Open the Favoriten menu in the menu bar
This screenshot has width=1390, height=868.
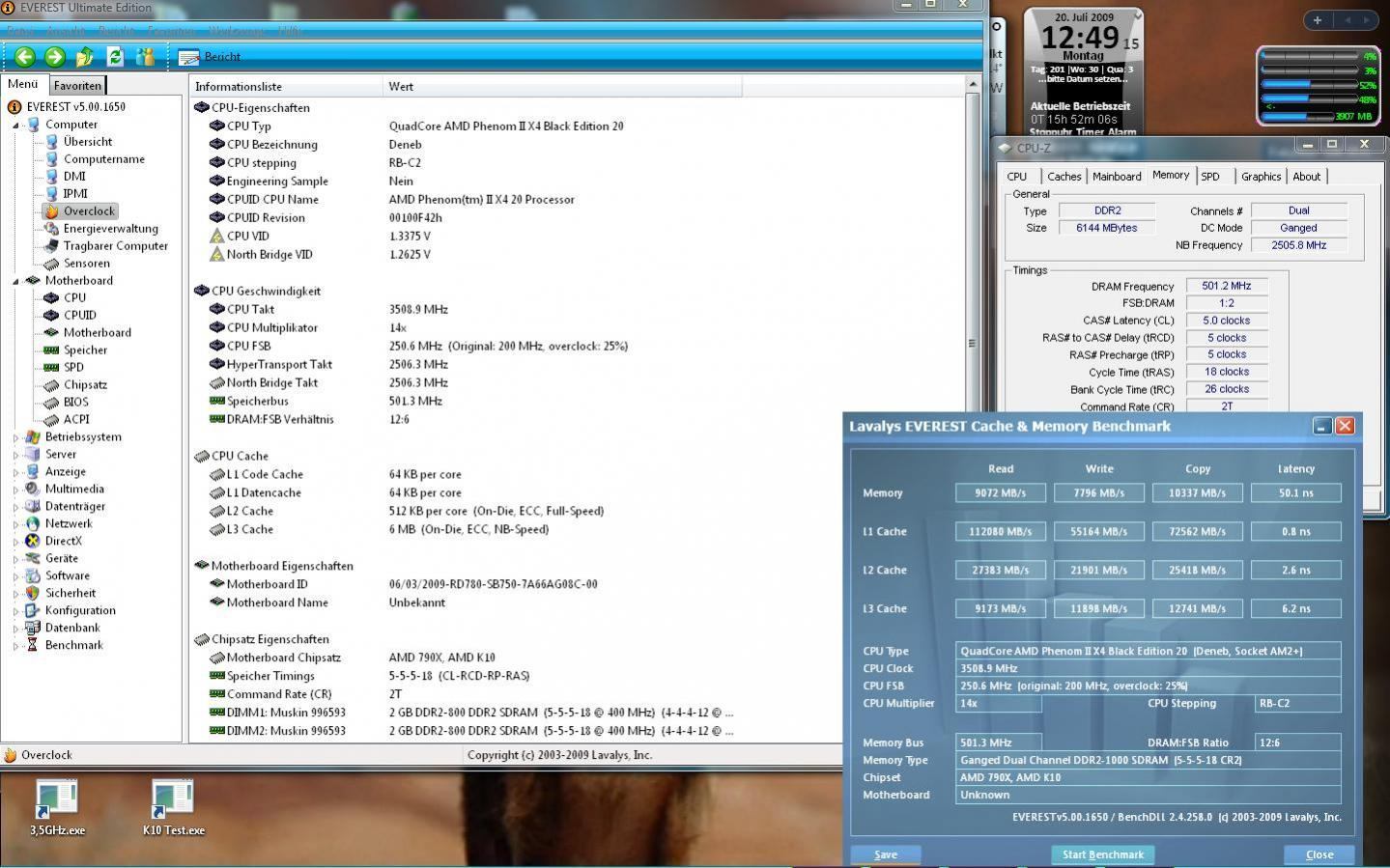point(171,31)
